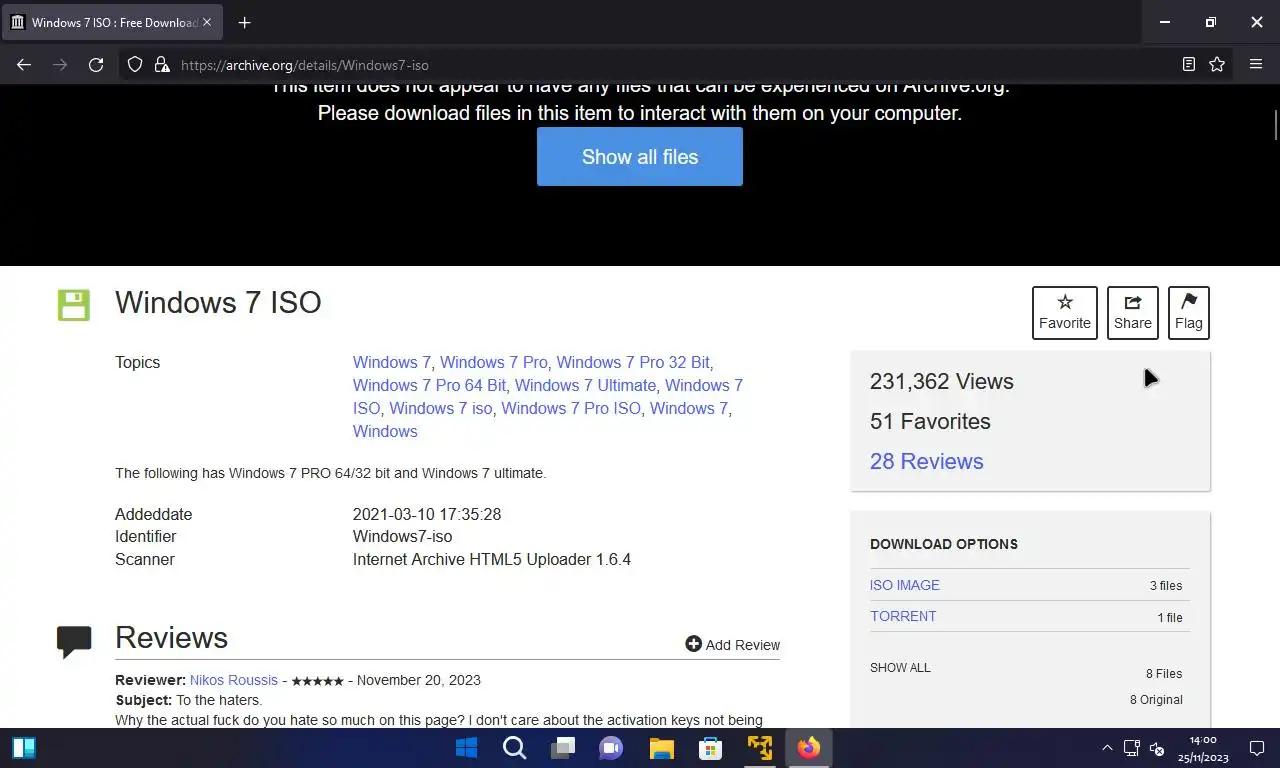
Task: Select the 3 files count text
Action: [1166, 586]
